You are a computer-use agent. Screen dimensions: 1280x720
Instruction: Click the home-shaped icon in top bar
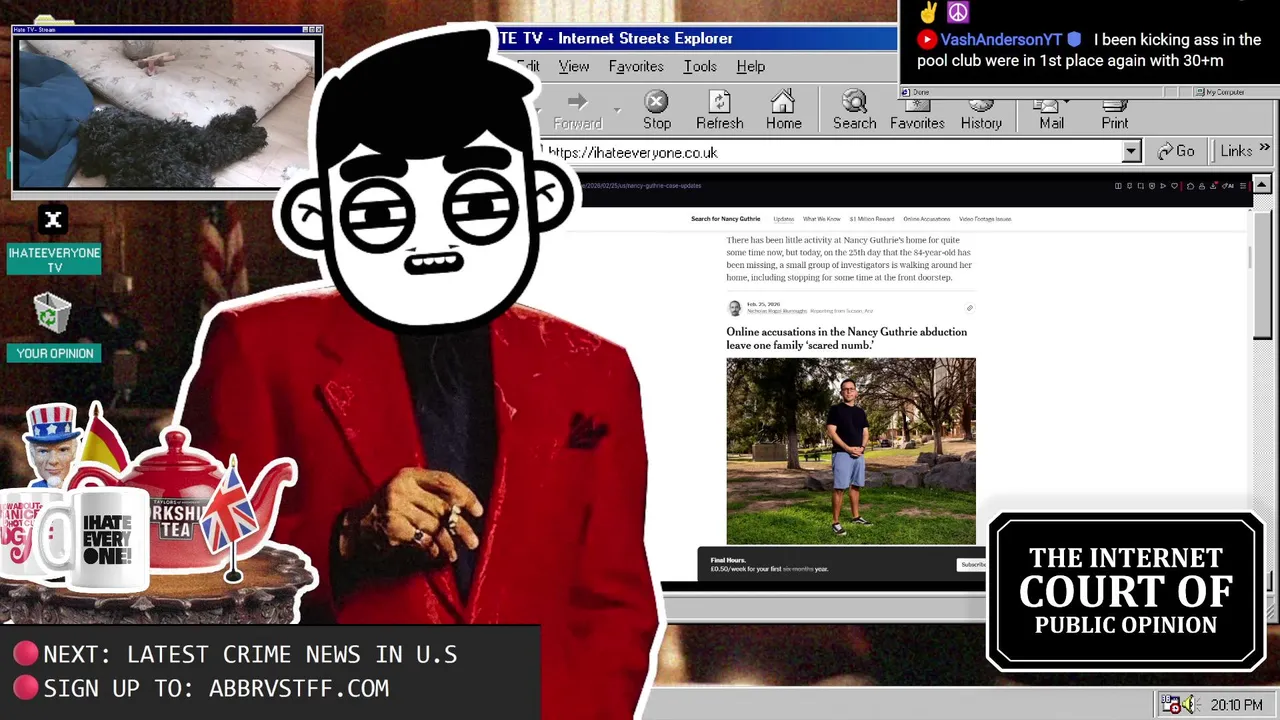point(1190,186)
